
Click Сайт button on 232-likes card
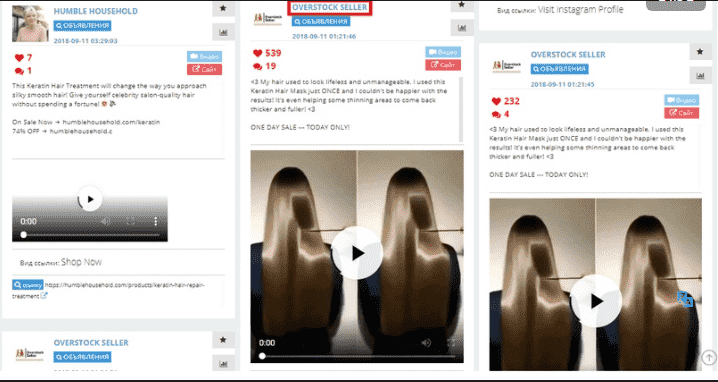tap(681, 113)
